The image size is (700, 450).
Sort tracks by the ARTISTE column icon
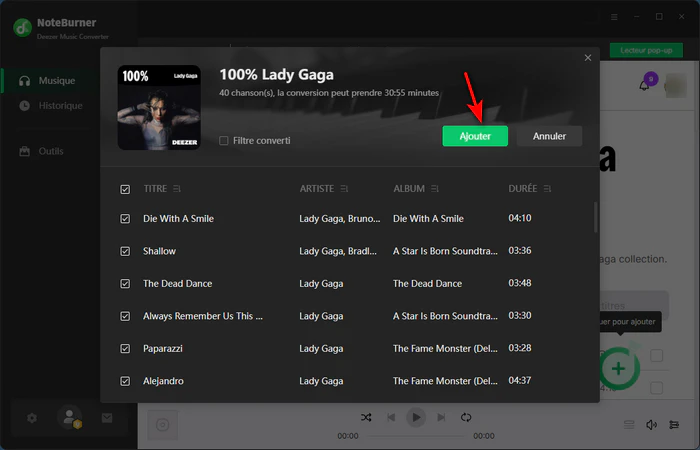pos(344,189)
